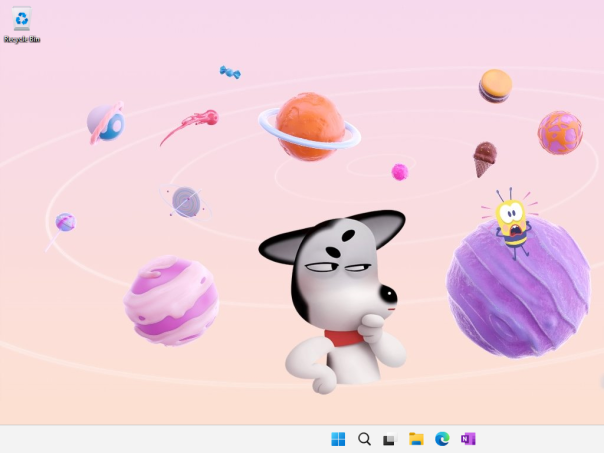Launch File Explorer from the taskbar
The height and width of the screenshot is (453, 604).
point(416,439)
